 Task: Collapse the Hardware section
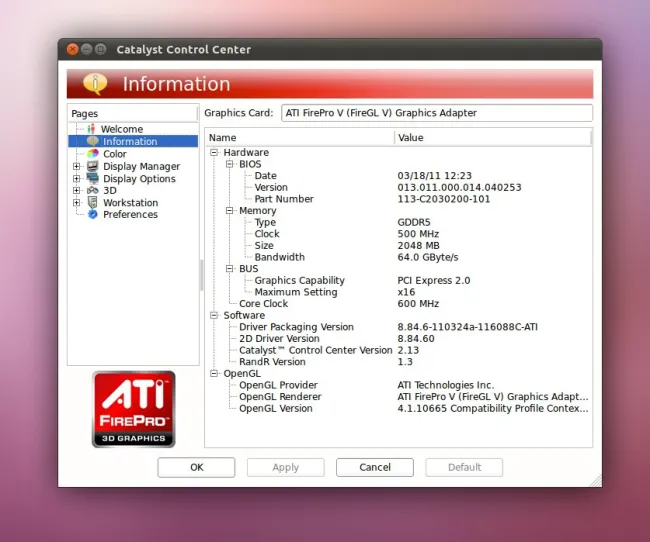(x=214, y=152)
